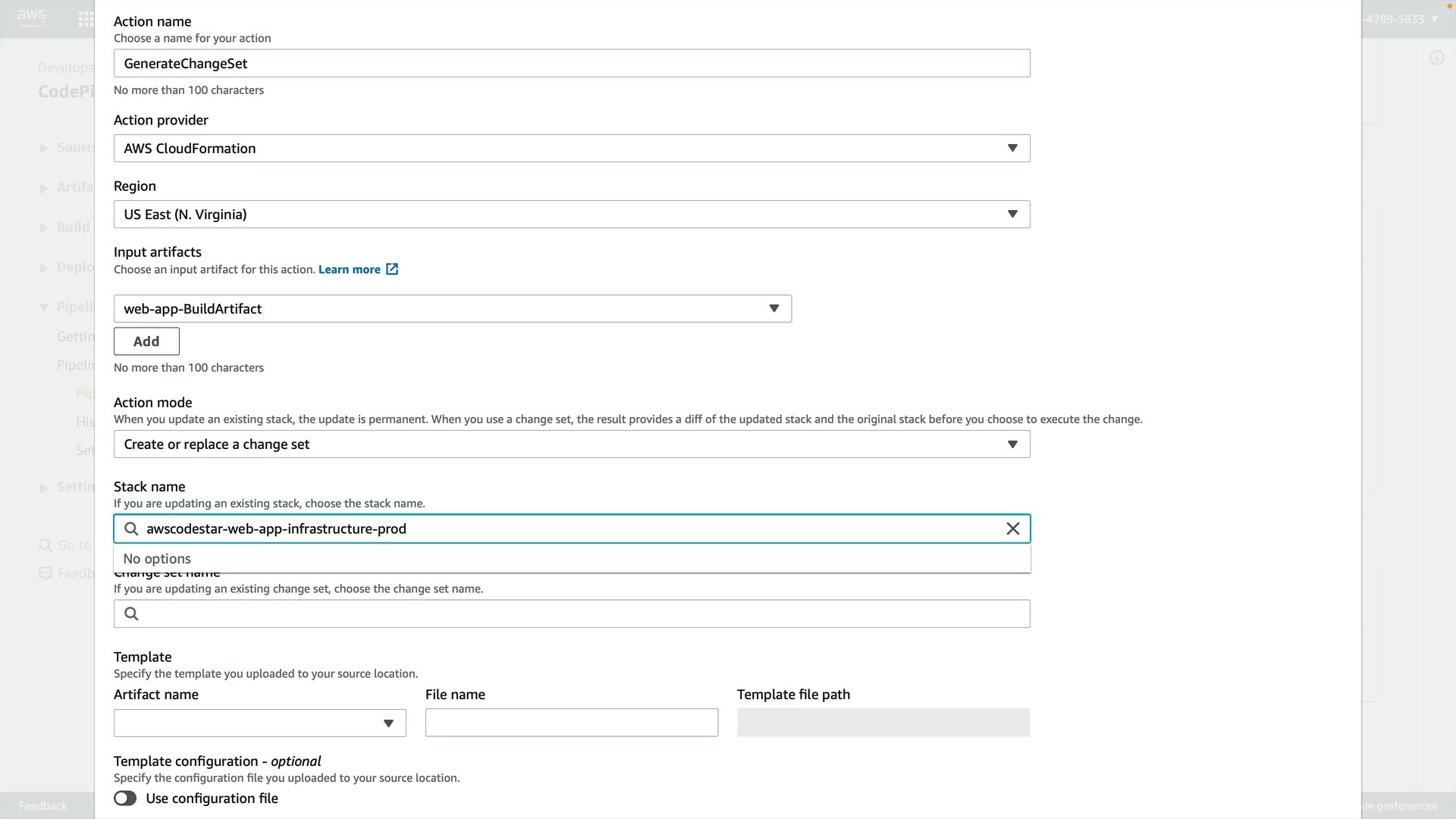Open the Template Artifact name dropdown
This screenshot has height=819, width=1456.
259,723
